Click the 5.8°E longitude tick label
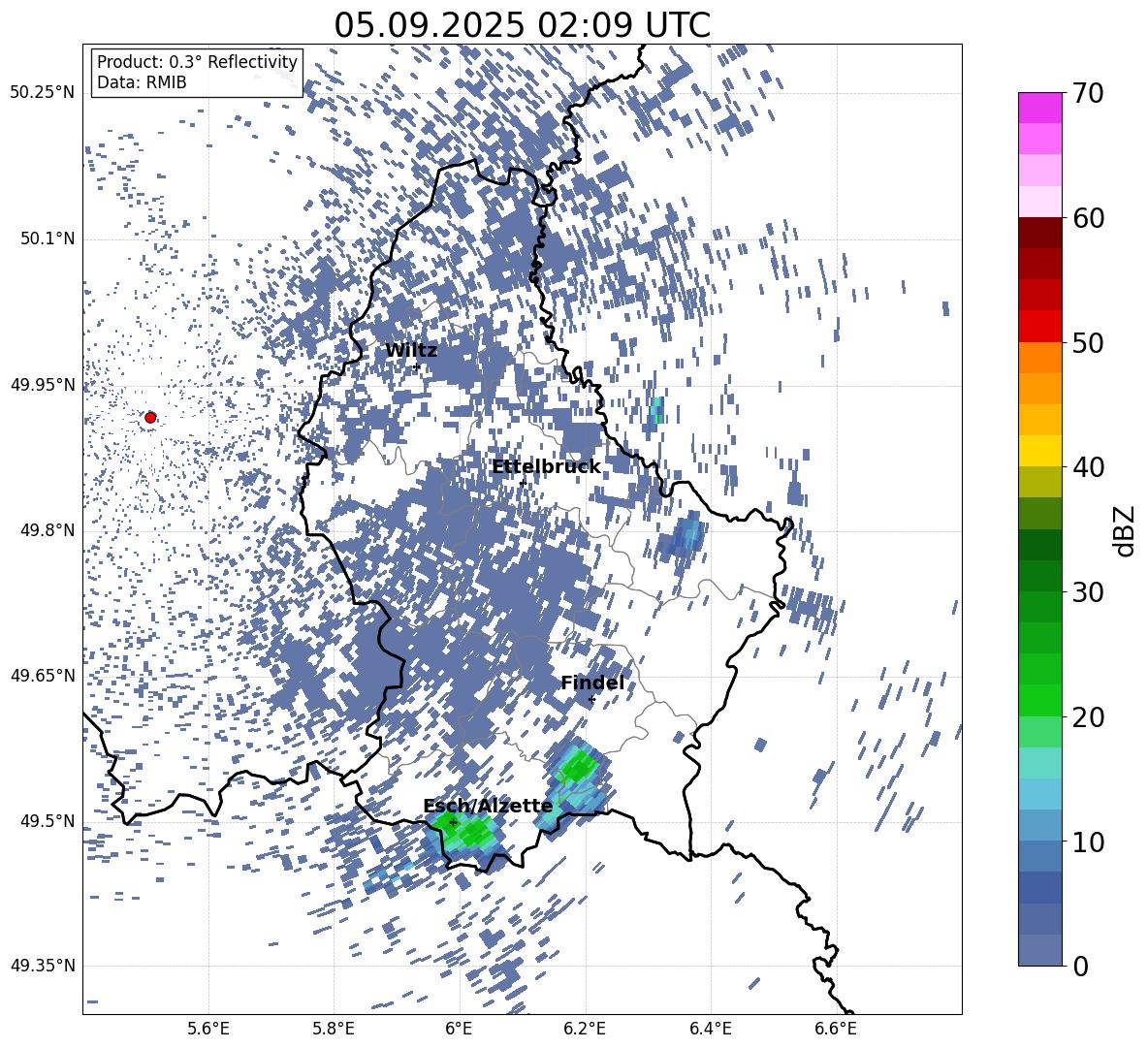This screenshot has height=1048, width=1148. pos(334,1029)
